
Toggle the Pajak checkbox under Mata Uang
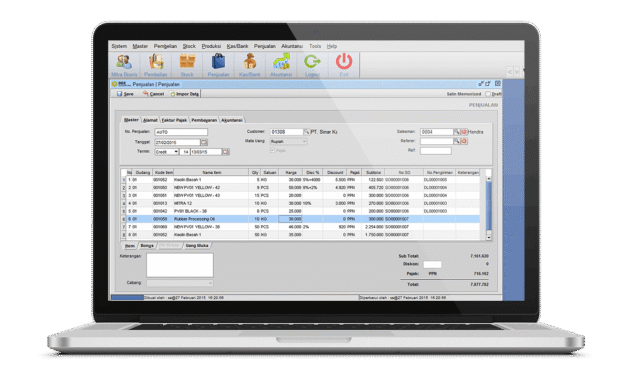(272, 150)
